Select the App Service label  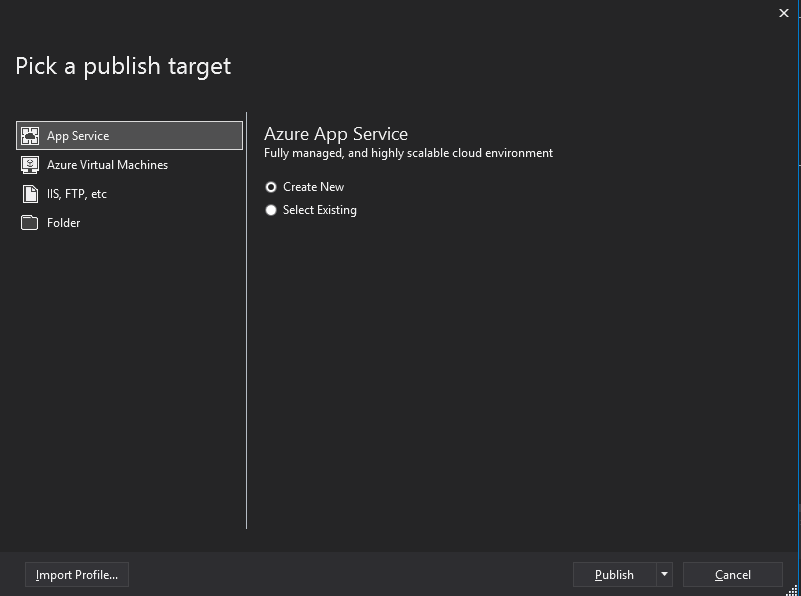pyautogui.click(x=78, y=136)
